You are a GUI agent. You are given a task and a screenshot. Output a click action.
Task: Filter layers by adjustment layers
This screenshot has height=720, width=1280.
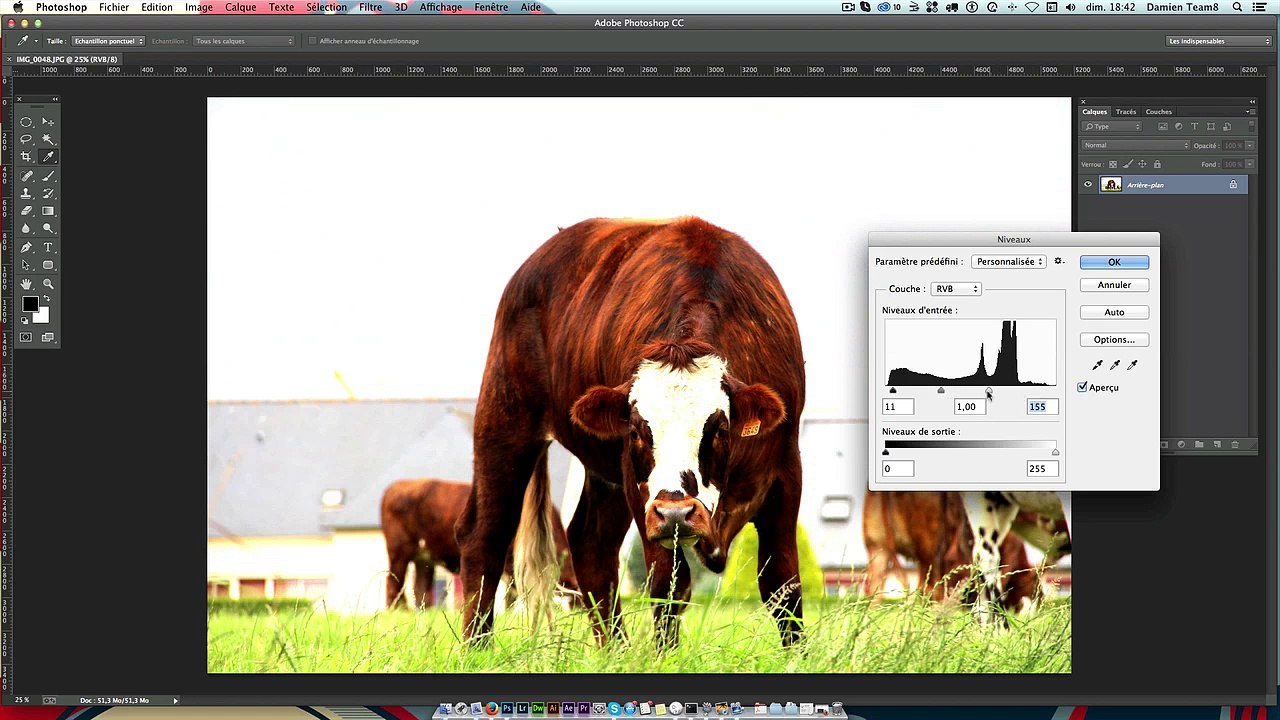pyautogui.click(x=1178, y=126)
